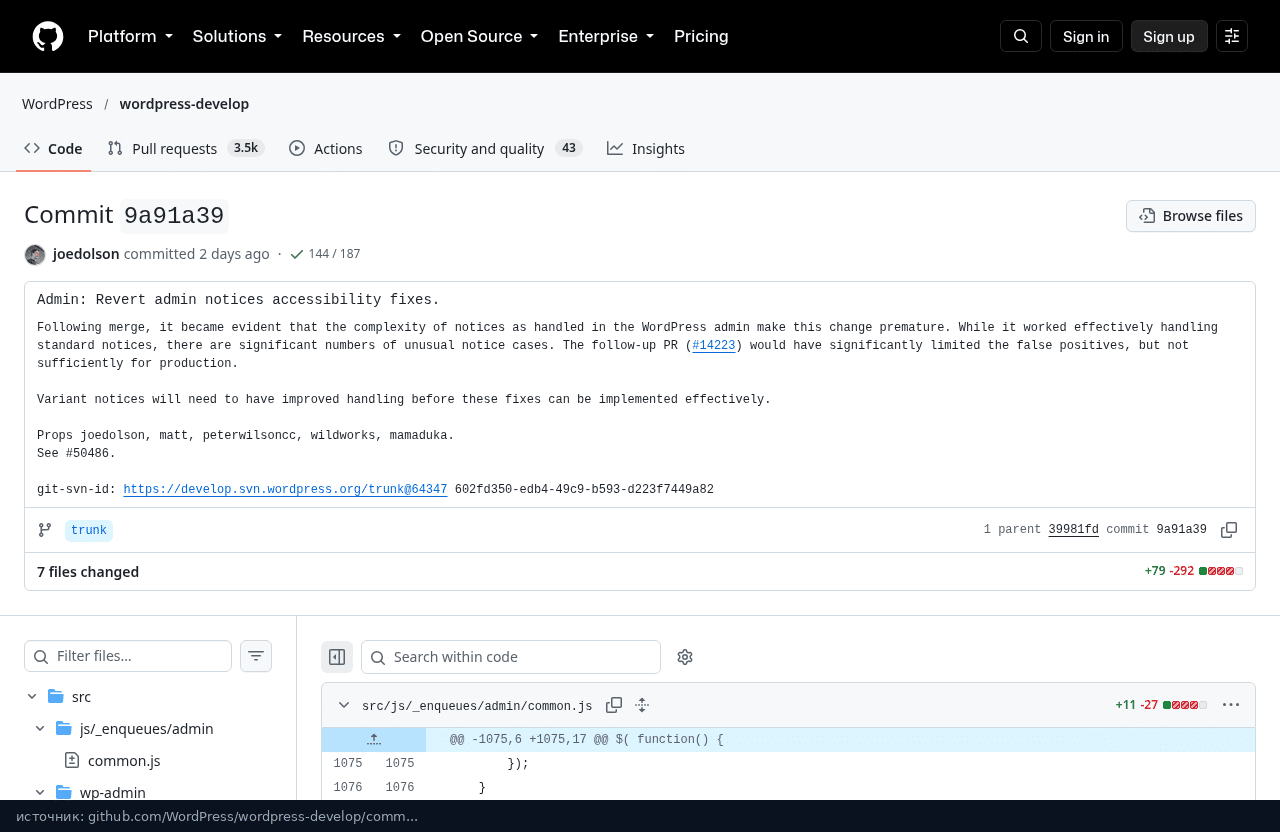This screenshot has height=832, width=1280.
Task: Focus the Filter files input
Action: point(128,656)
